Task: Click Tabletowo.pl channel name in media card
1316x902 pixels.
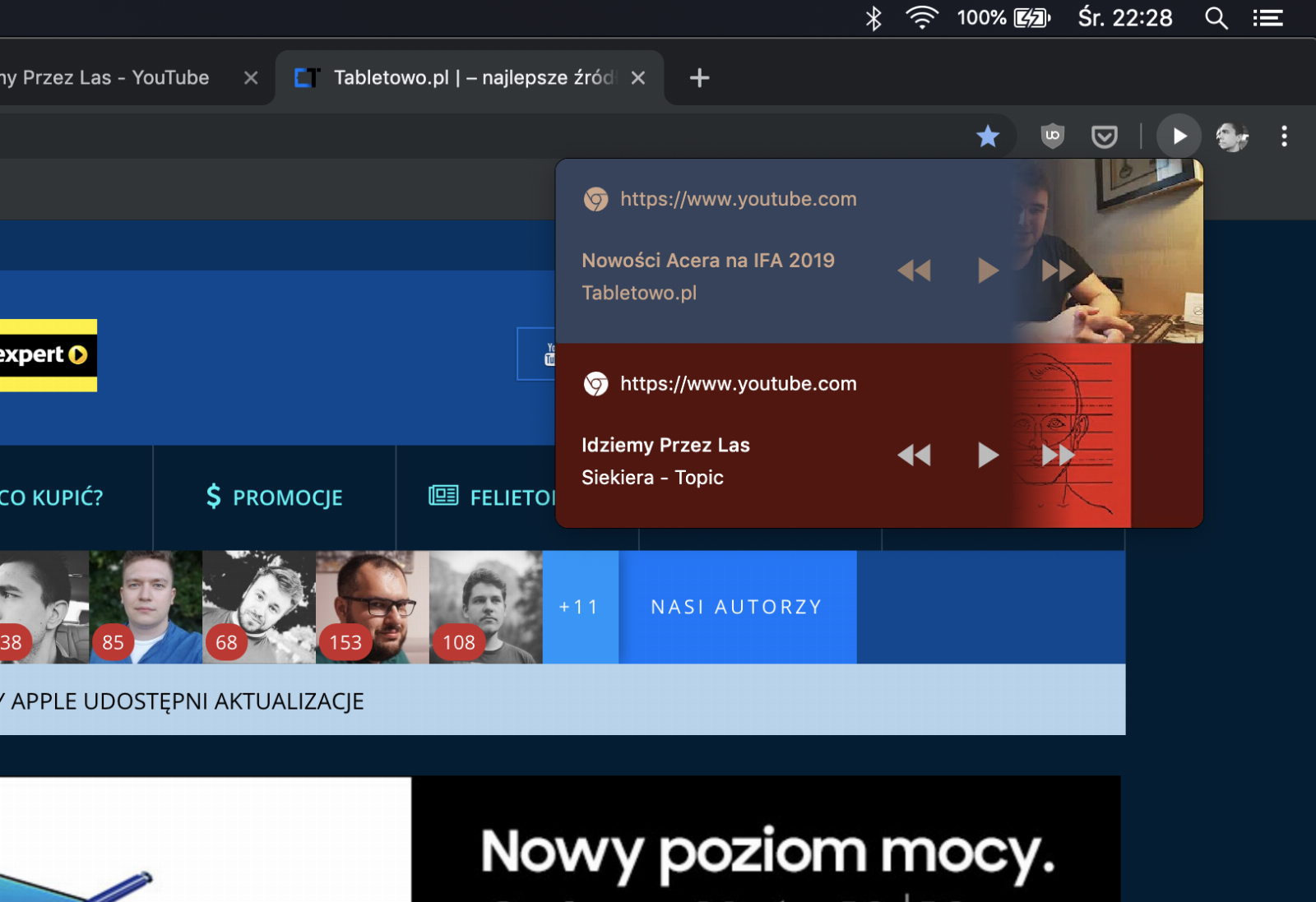Action: click(x=639, y=294)
